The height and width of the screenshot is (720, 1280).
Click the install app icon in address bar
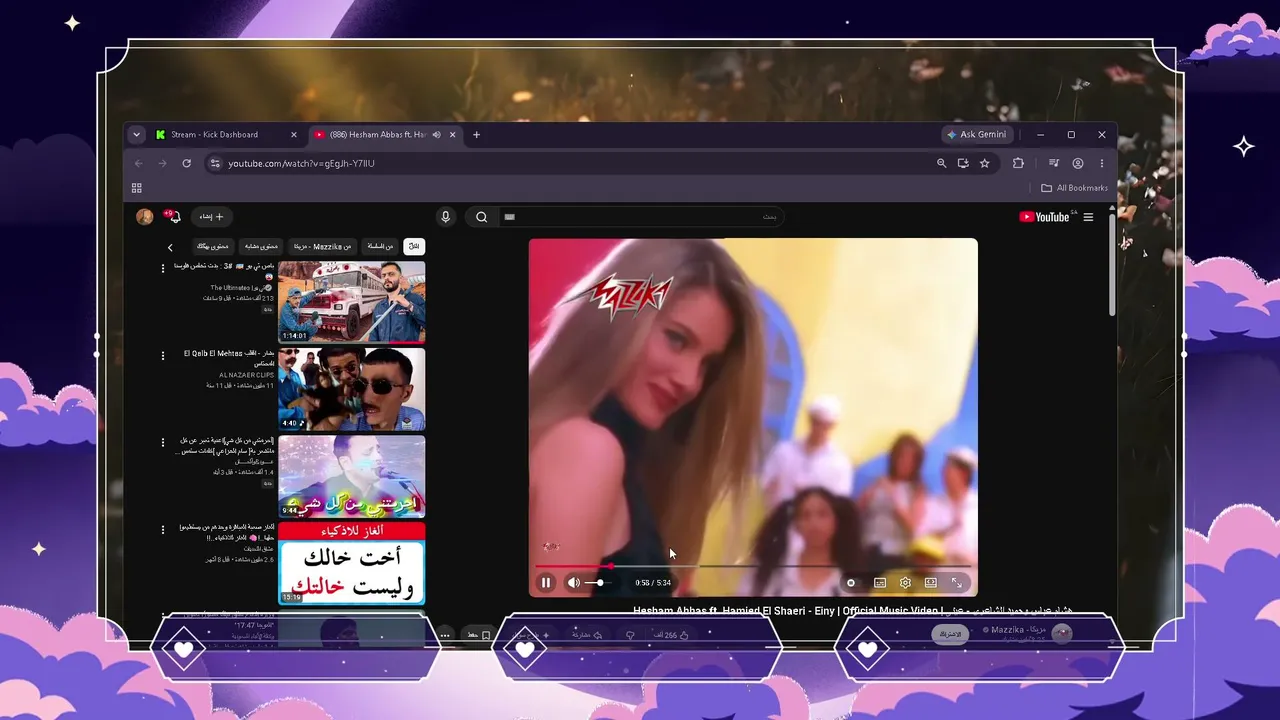pyautogui.click(x=963, y=163)
